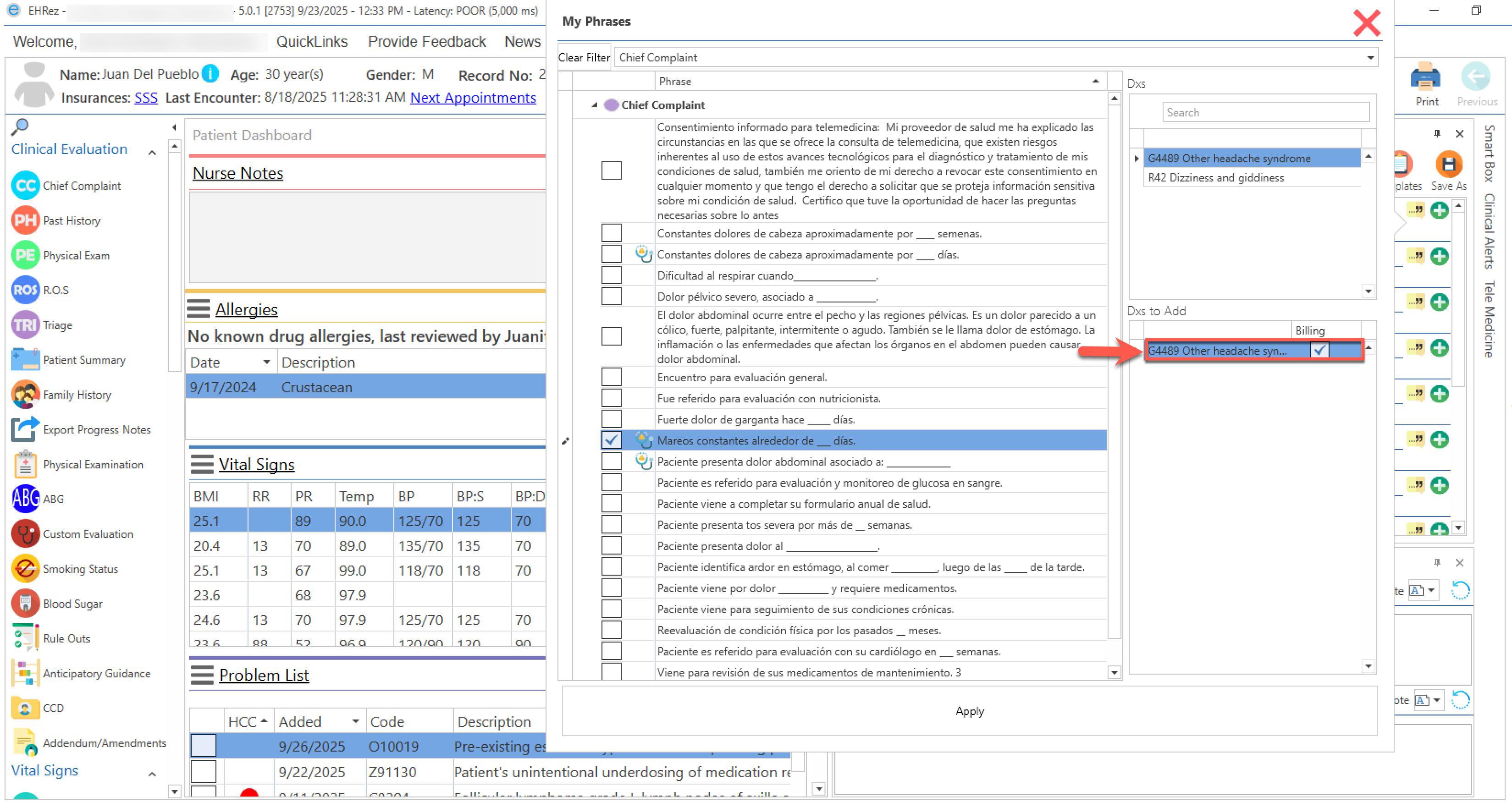This screenshot has height=802, width=1512.
Task: Open the Triage TRI icon
Action: coord(25,325)
